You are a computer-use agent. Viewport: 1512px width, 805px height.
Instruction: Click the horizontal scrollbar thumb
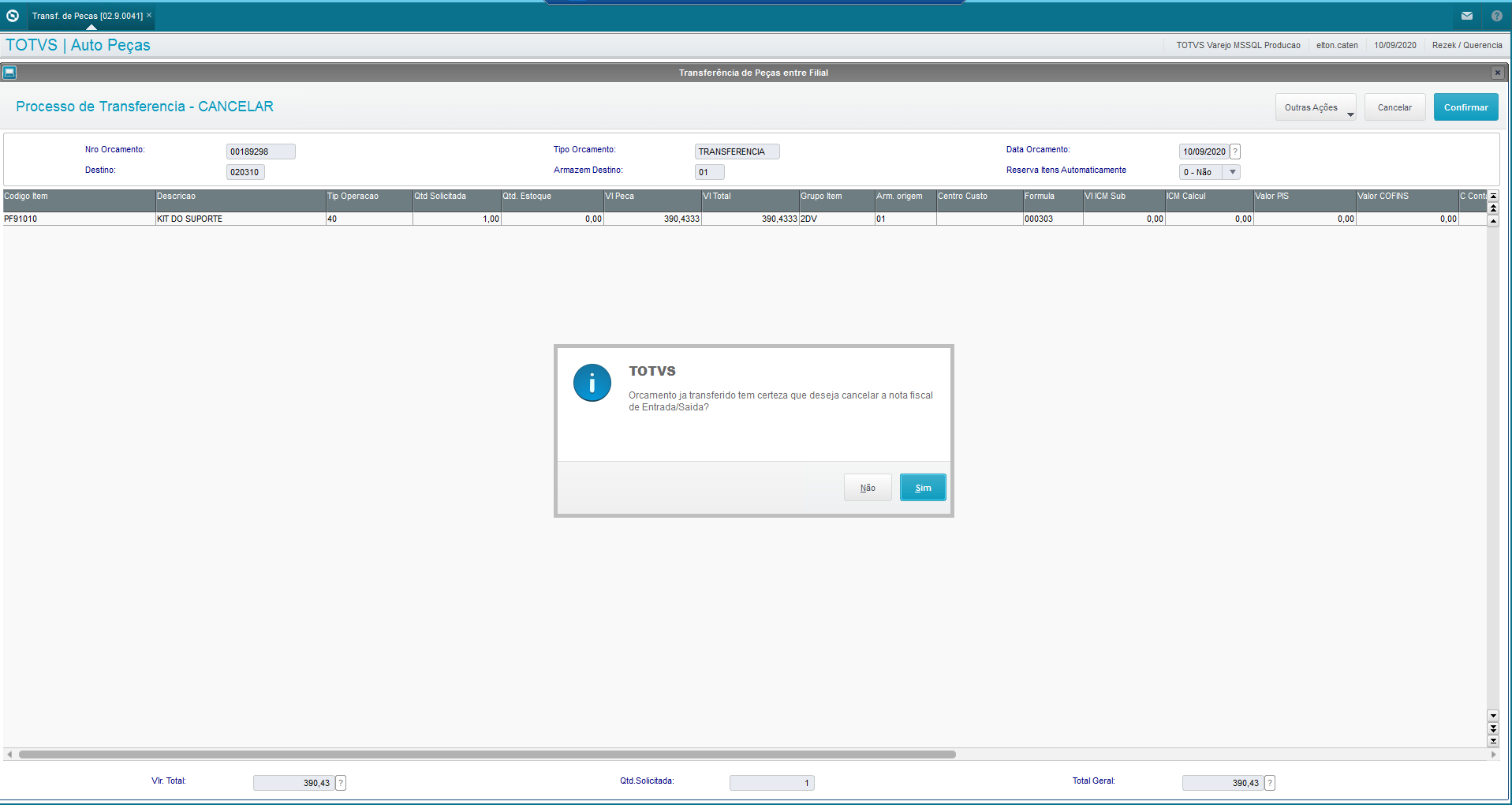tap(487, 754)
